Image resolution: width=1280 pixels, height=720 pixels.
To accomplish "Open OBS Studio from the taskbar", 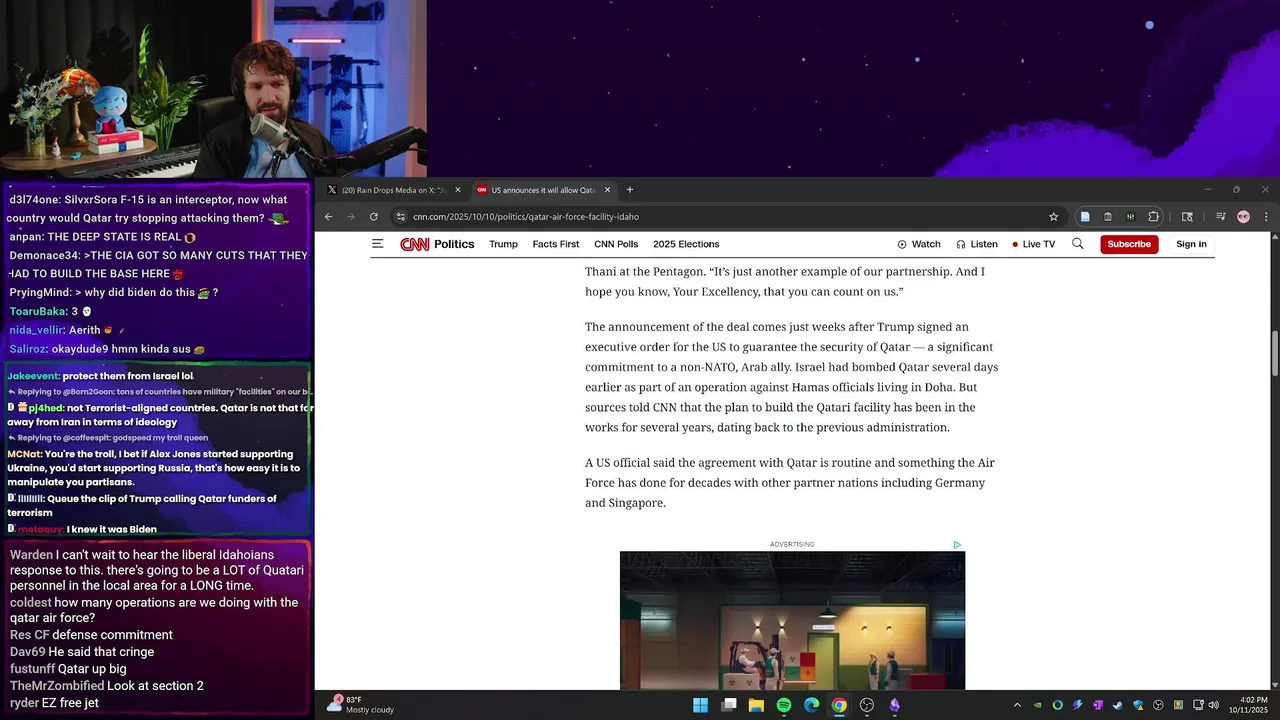I will click(x=867, y=705).
